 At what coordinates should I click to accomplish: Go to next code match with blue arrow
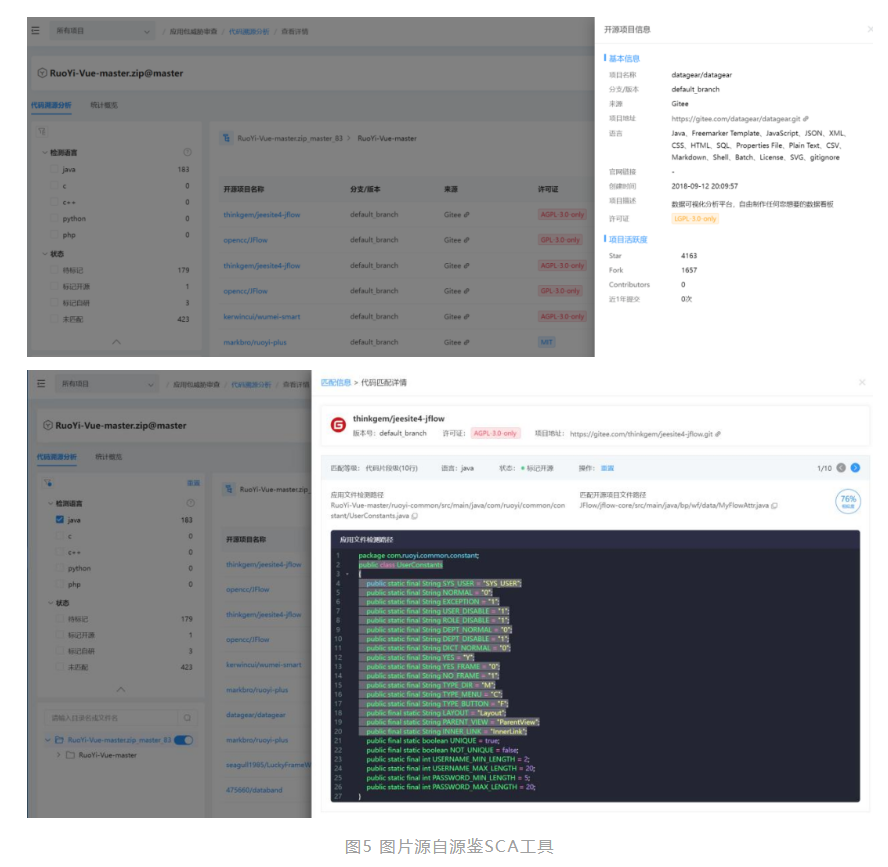(x=855, y=468)
